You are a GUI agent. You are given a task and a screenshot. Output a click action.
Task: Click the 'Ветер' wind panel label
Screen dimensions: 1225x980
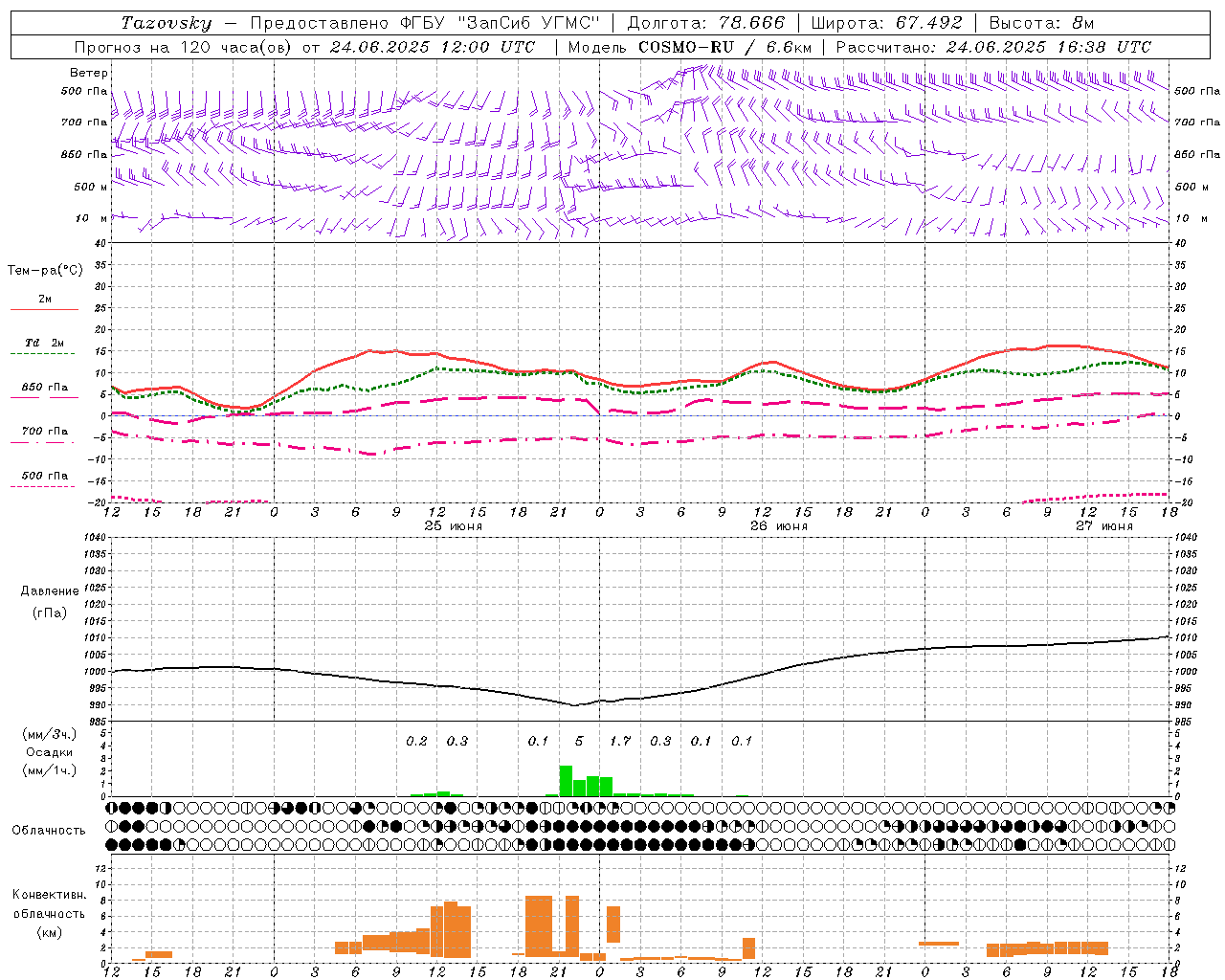[x=89, y=73]
